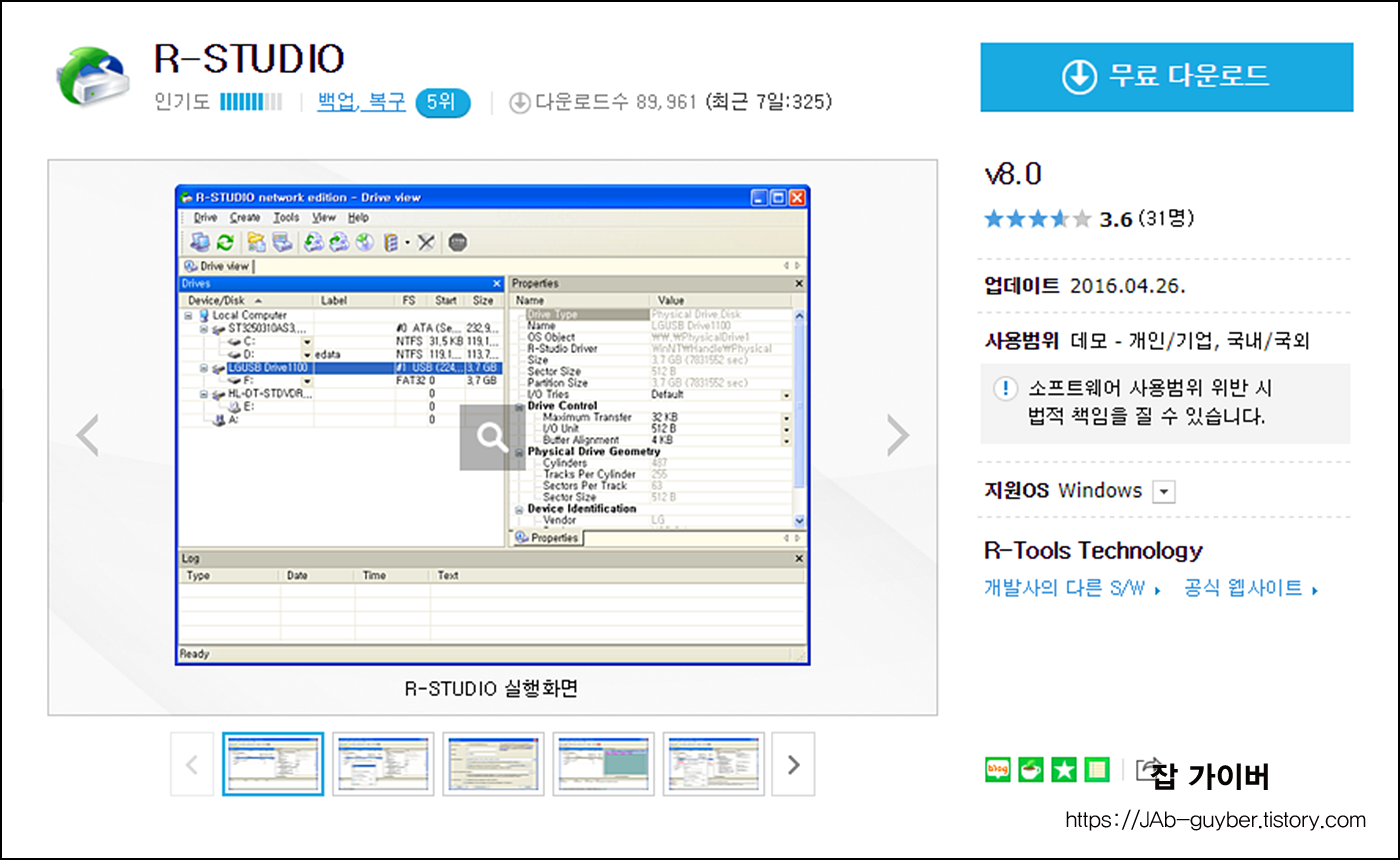Collapse the LGUSB Drive1100 node
The width and height of the screenshot is (1400, 860).
pos(204,367)
